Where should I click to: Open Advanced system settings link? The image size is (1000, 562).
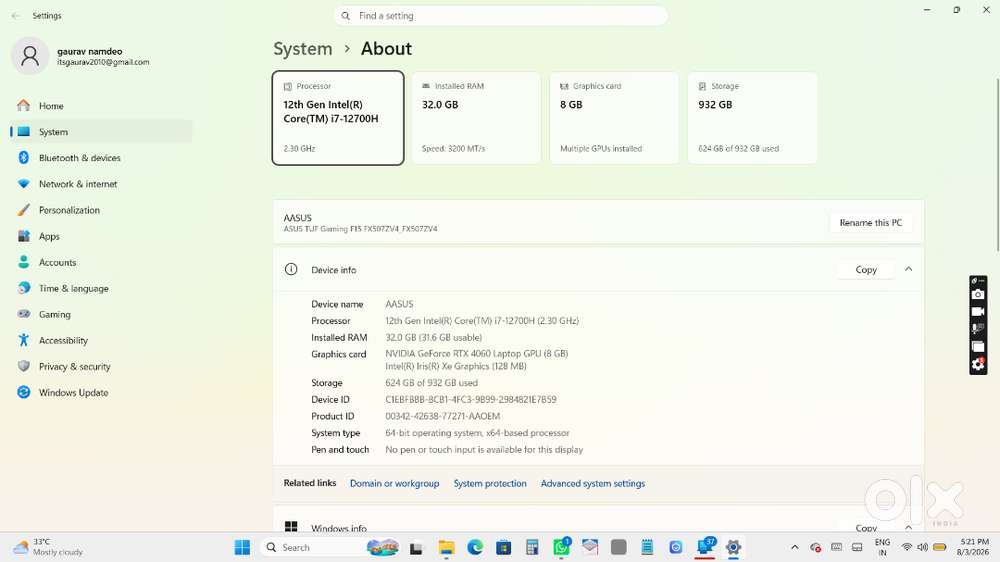593,484
